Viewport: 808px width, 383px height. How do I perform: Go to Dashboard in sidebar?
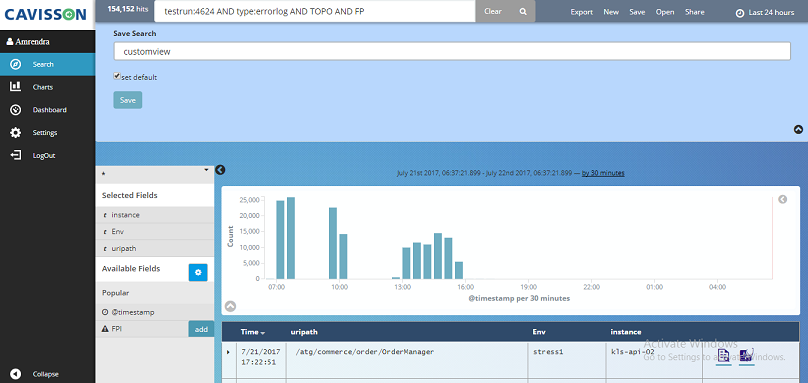point(47,110)
